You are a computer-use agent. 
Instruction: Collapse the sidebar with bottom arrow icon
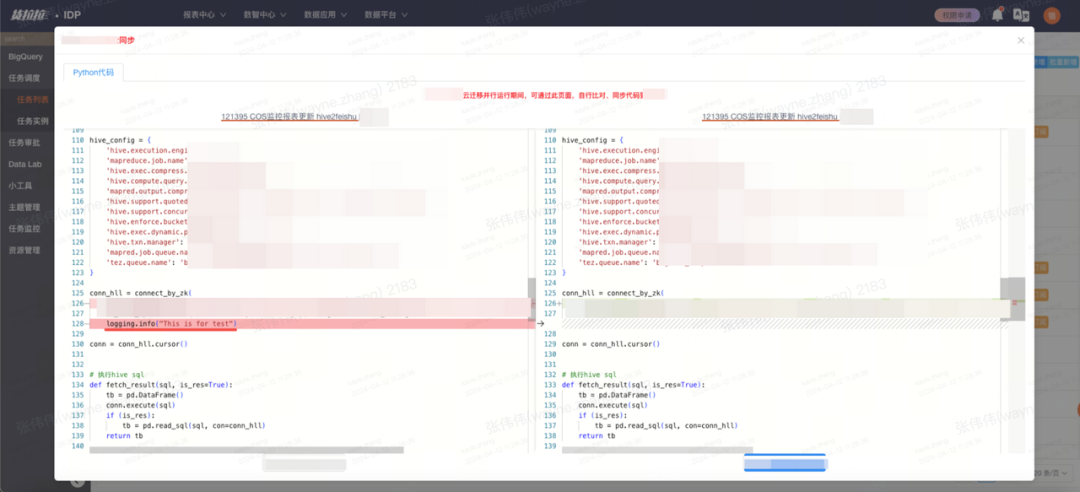tap(76, 481)
